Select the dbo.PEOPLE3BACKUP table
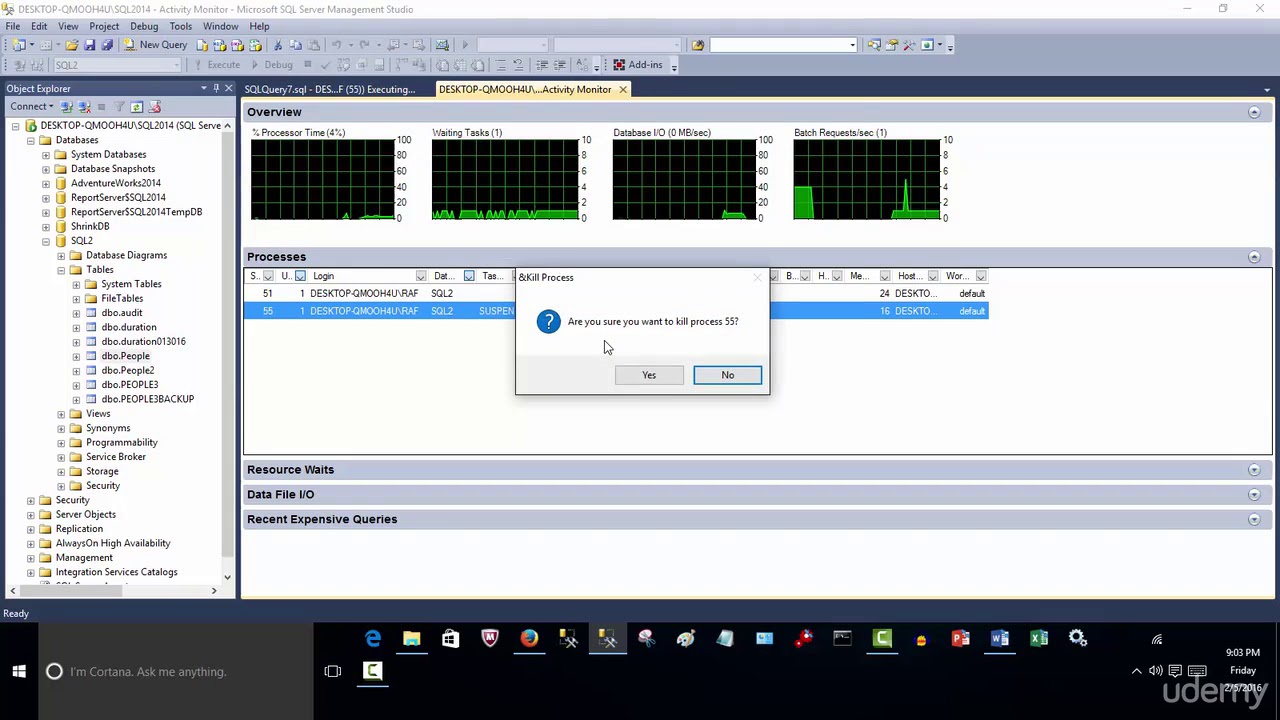This screenshot has width=1280, height=720. [x=147, y=399]
